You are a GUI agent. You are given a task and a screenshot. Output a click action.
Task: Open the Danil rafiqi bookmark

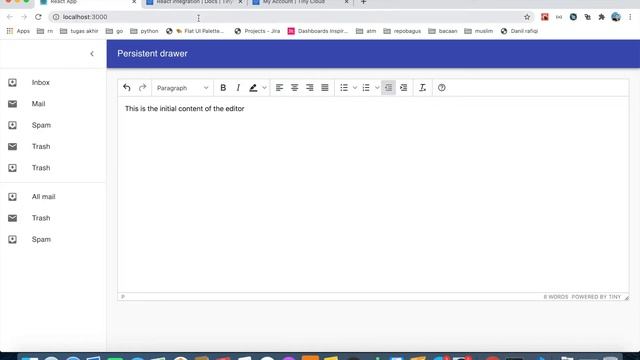(x=519, y=31)
